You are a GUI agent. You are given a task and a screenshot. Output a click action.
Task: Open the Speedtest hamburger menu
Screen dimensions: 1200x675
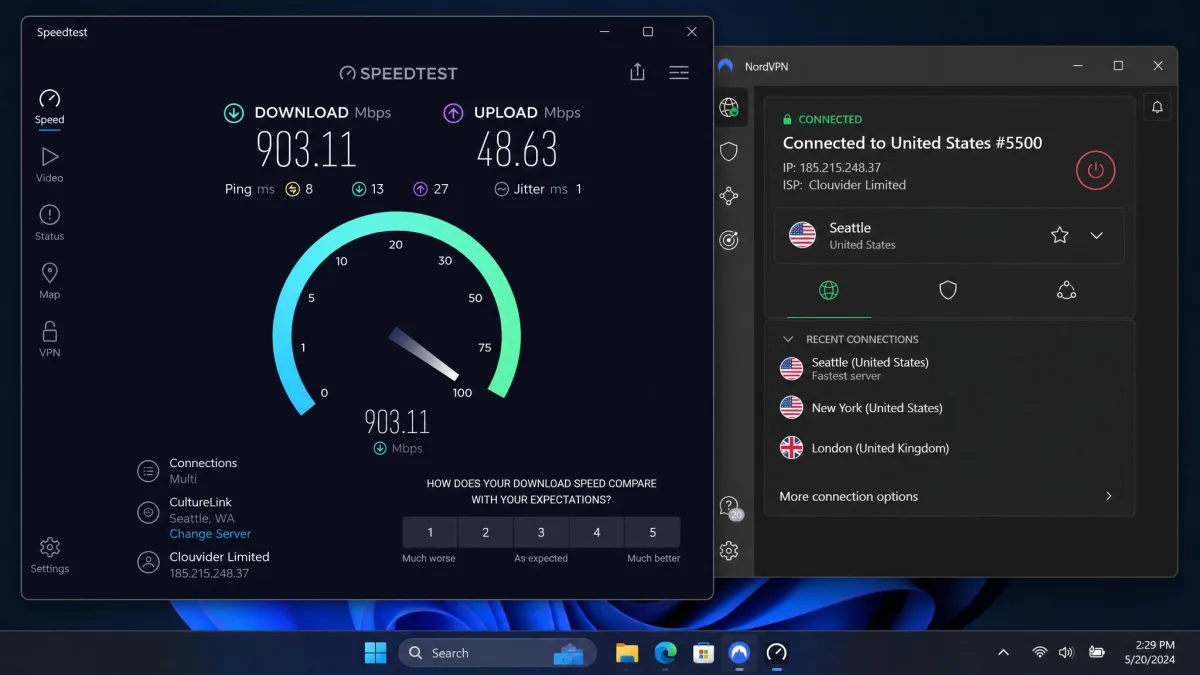[x=679, y=72]
